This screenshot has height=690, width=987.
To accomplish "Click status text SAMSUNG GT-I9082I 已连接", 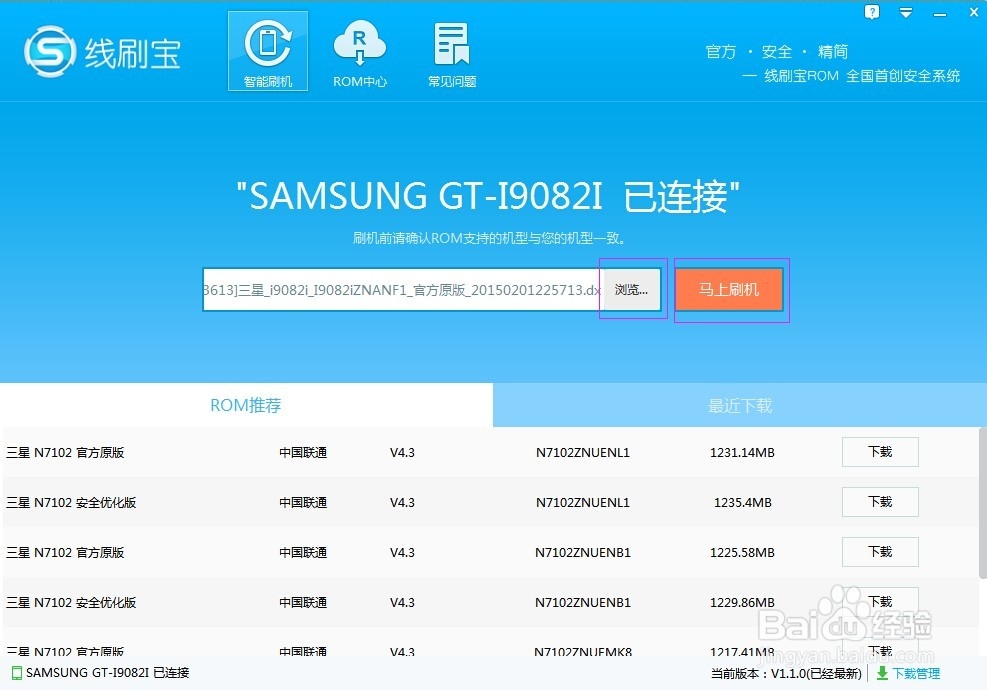I will point(108,673).
